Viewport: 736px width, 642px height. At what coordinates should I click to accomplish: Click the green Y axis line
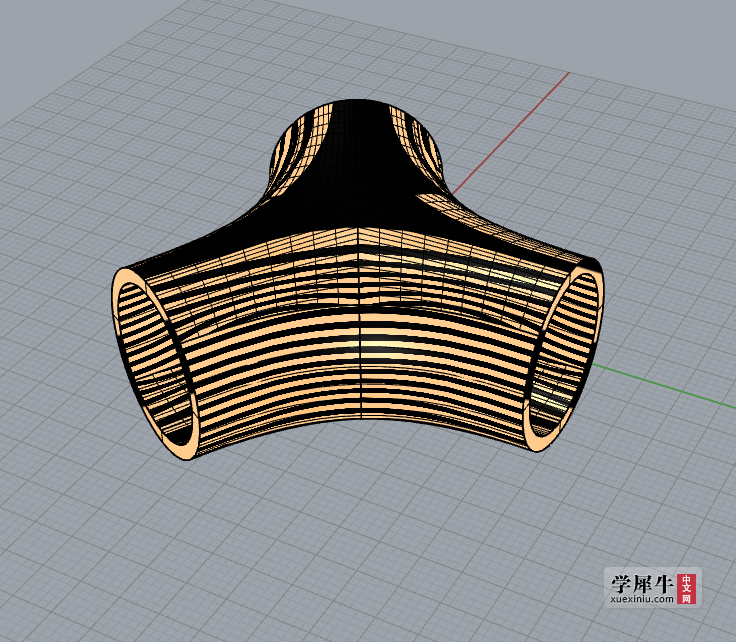click(663, 385)
